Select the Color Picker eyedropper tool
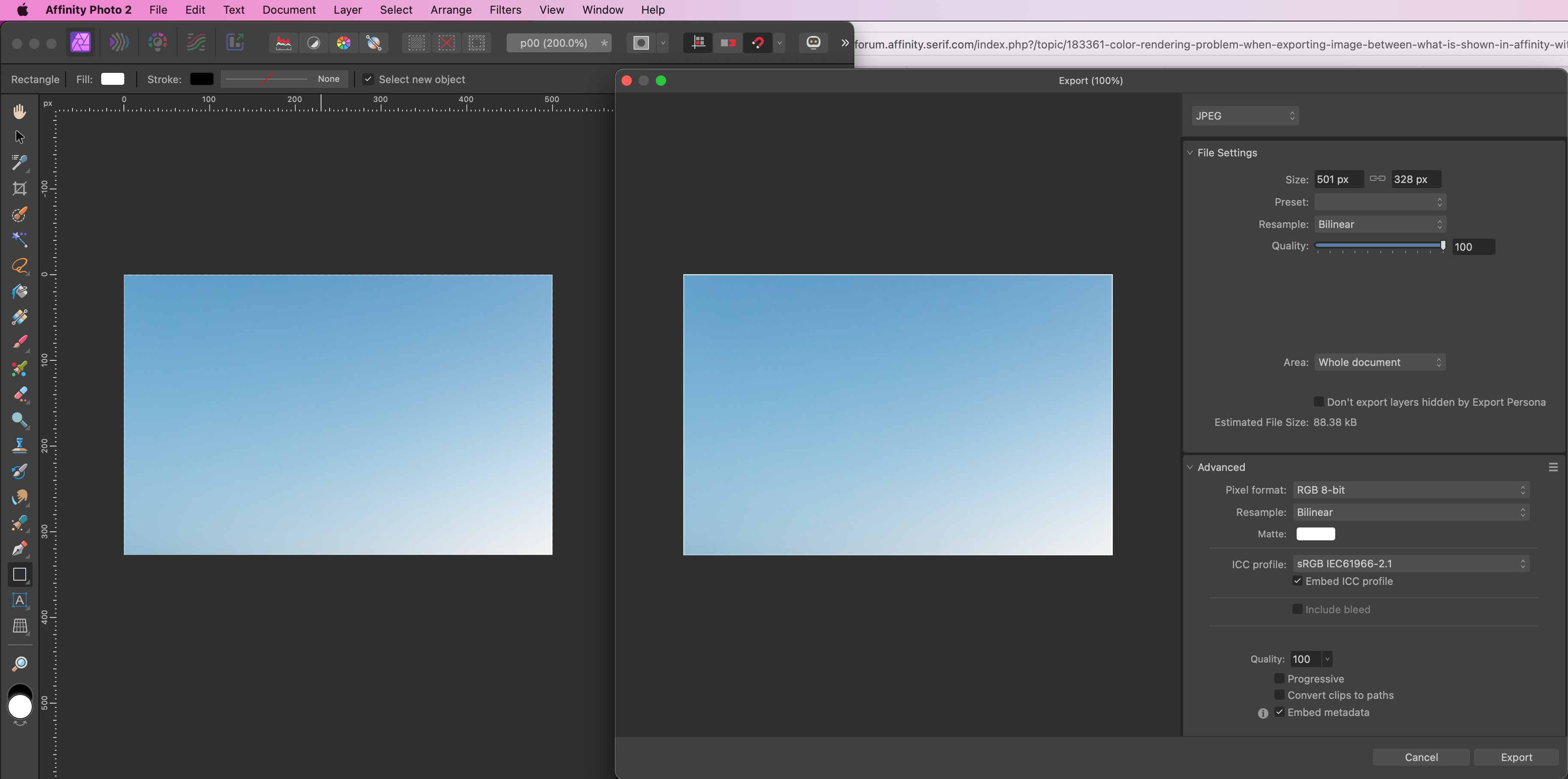1568x779 pixels. [x=19, y=162]
